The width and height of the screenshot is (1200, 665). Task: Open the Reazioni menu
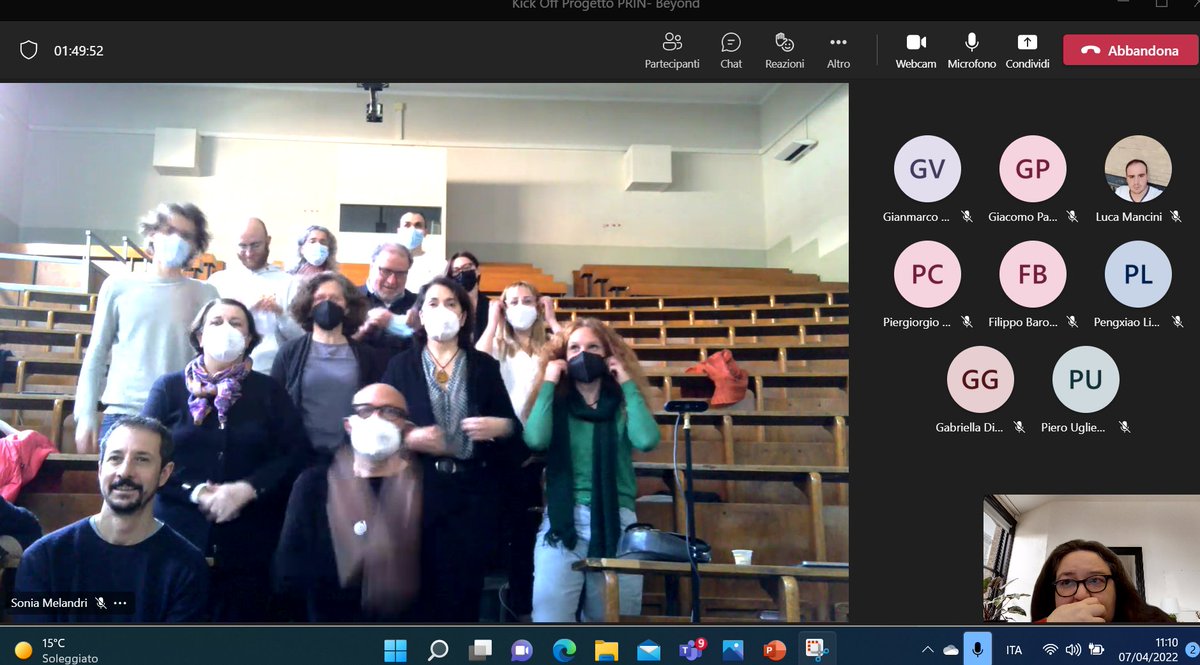point(784,50)
